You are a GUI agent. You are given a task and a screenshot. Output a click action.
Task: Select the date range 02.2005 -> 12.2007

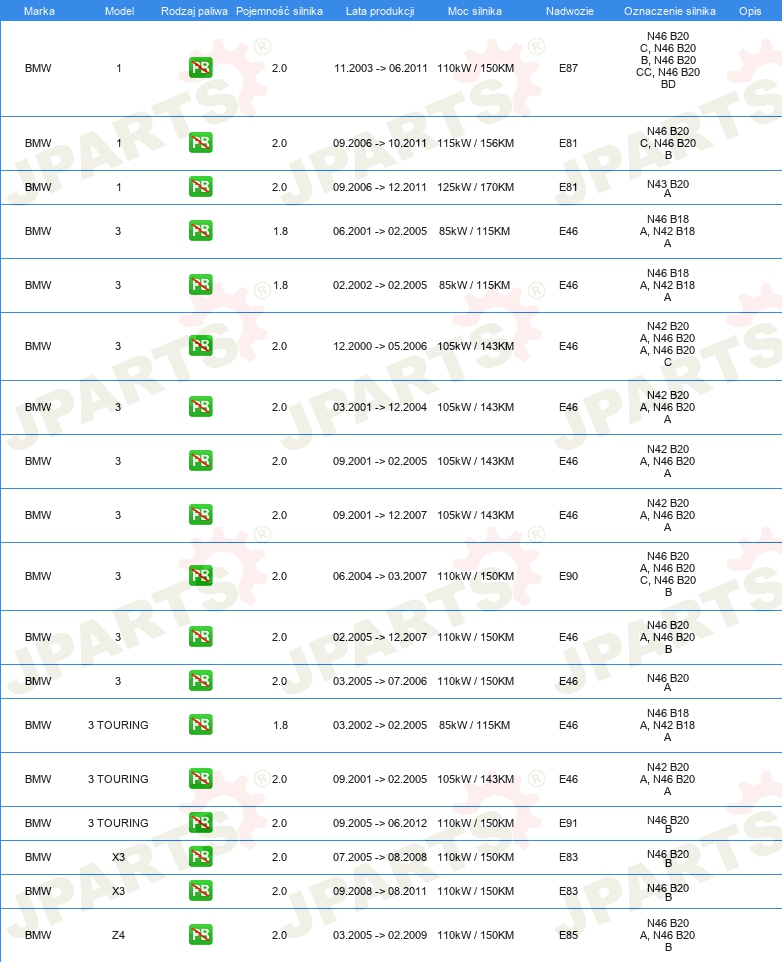(380, 637)
